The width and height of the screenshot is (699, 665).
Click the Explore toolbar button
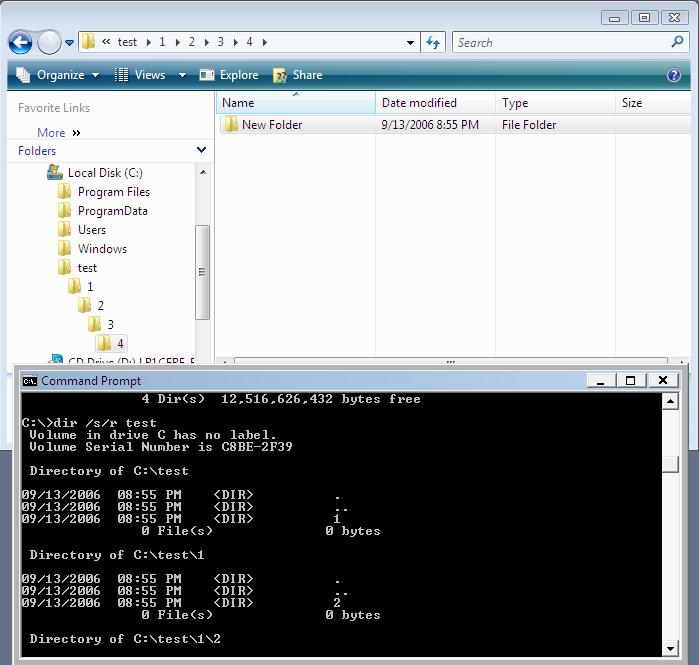[229, 75]
